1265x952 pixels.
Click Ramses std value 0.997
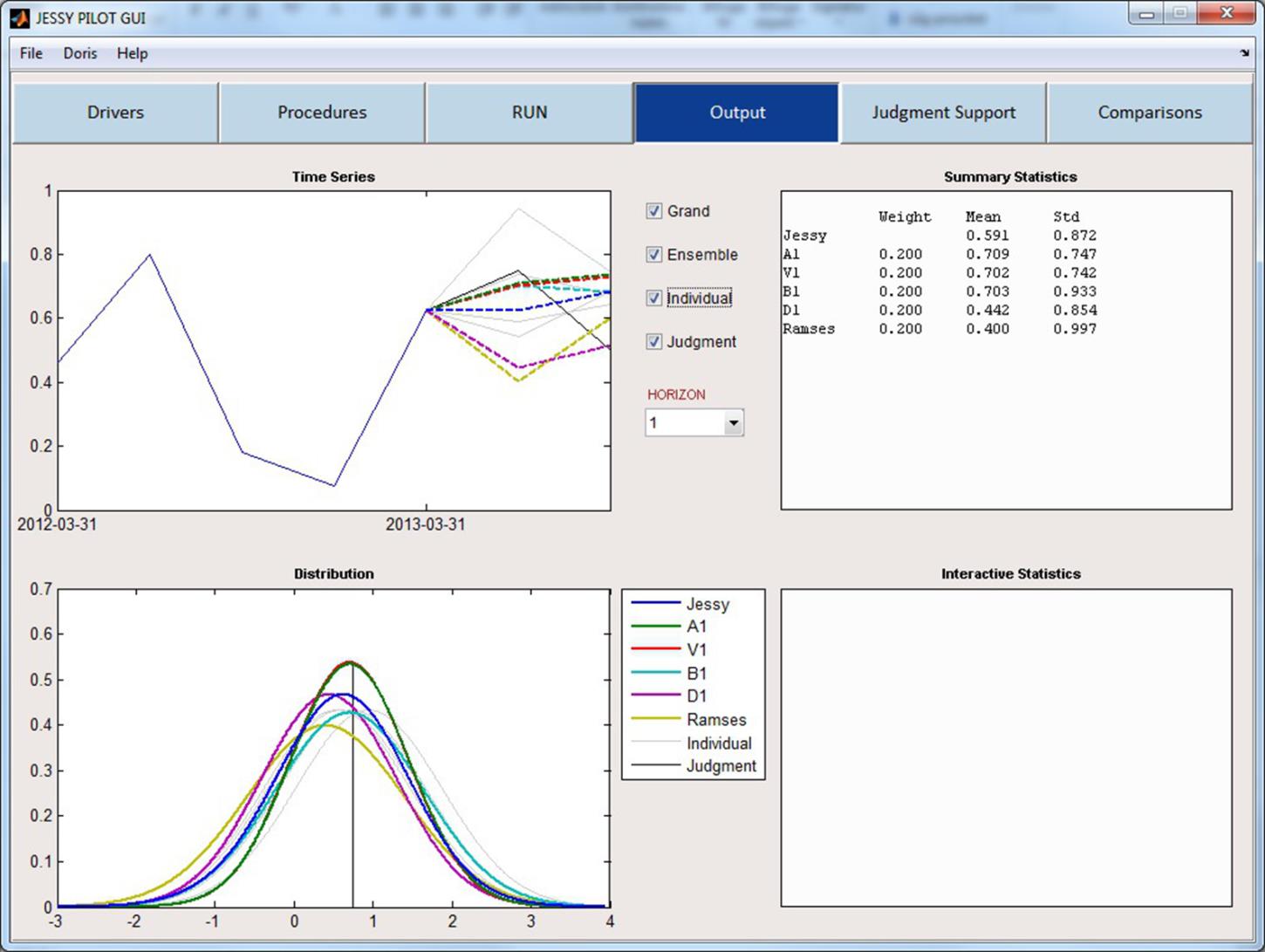pyautogui.click(x=1075, y=329)
